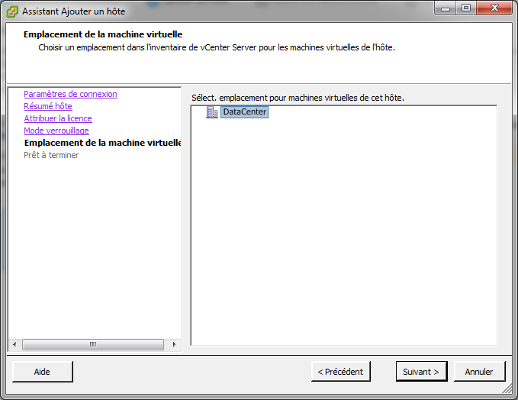Click the Aide button
This screenshot has width=518, height=400.
pos(42,372)
